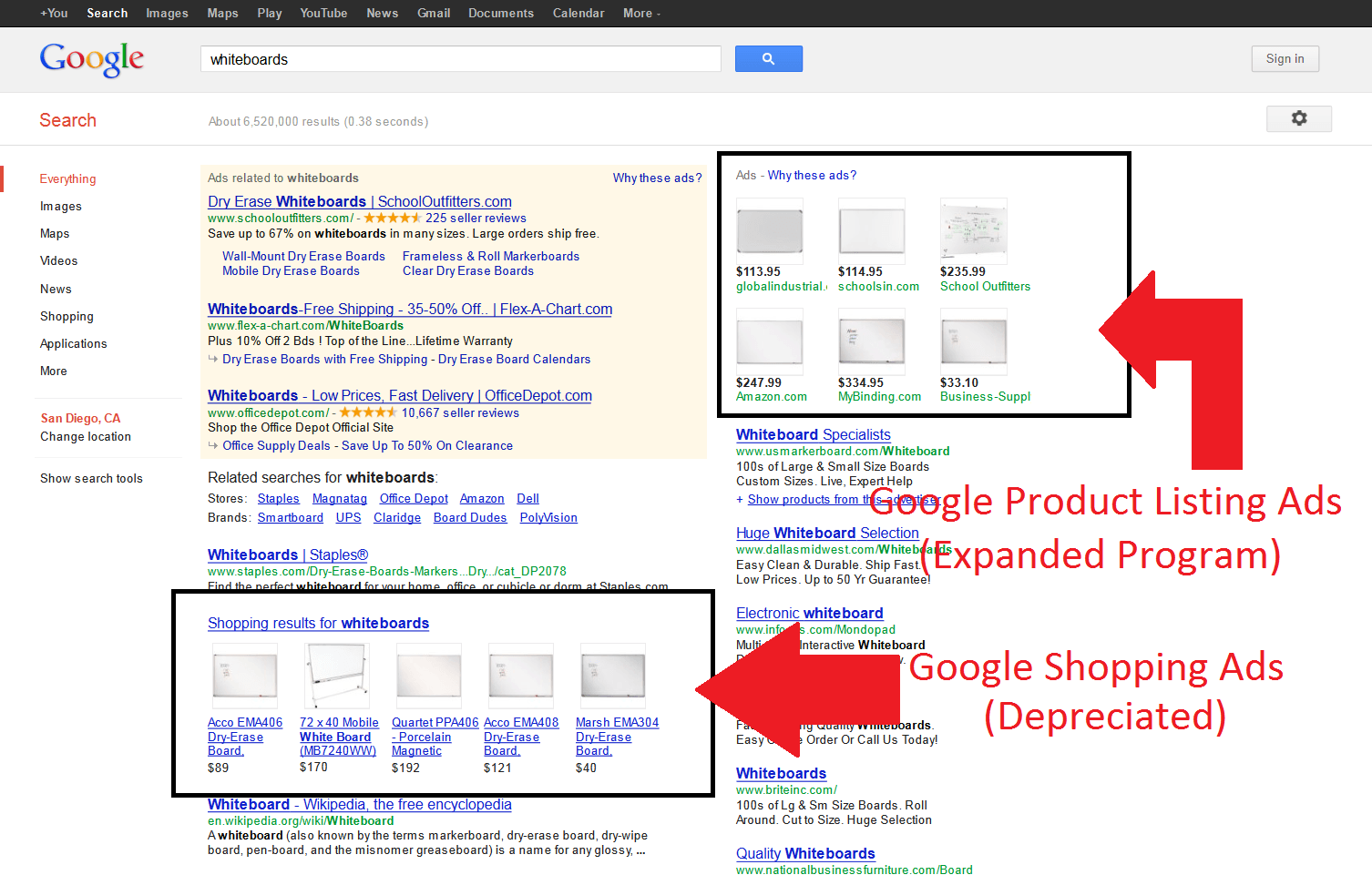The image size is (1372, 875).
Task: Open Frameless & Roll Markerboards sitelink
Action: pyautogui.click(x=491, y=257)
